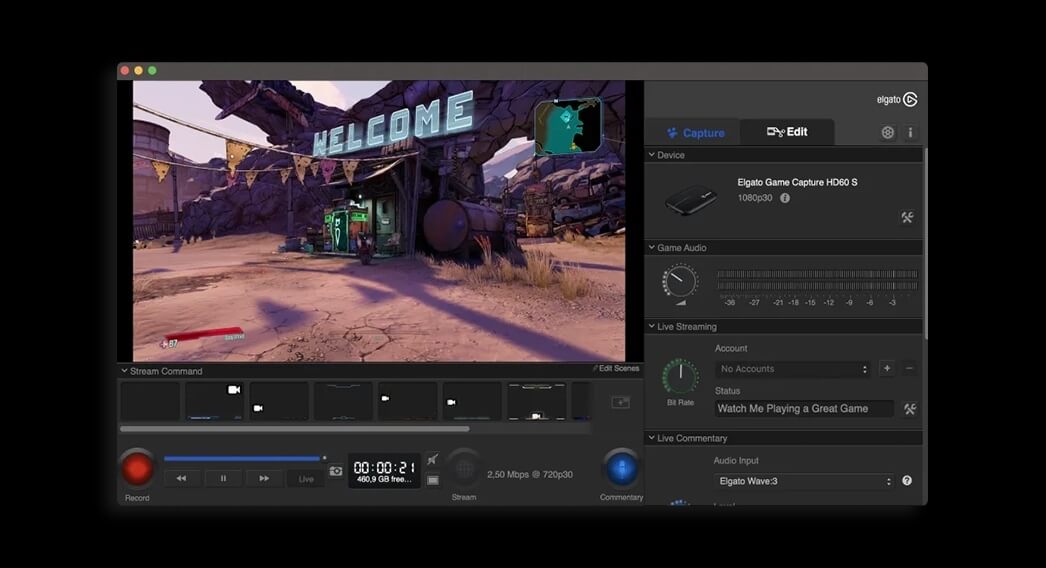Jump to Live playback
This screenshot has width=1046, height=568.
click(306, 479)
